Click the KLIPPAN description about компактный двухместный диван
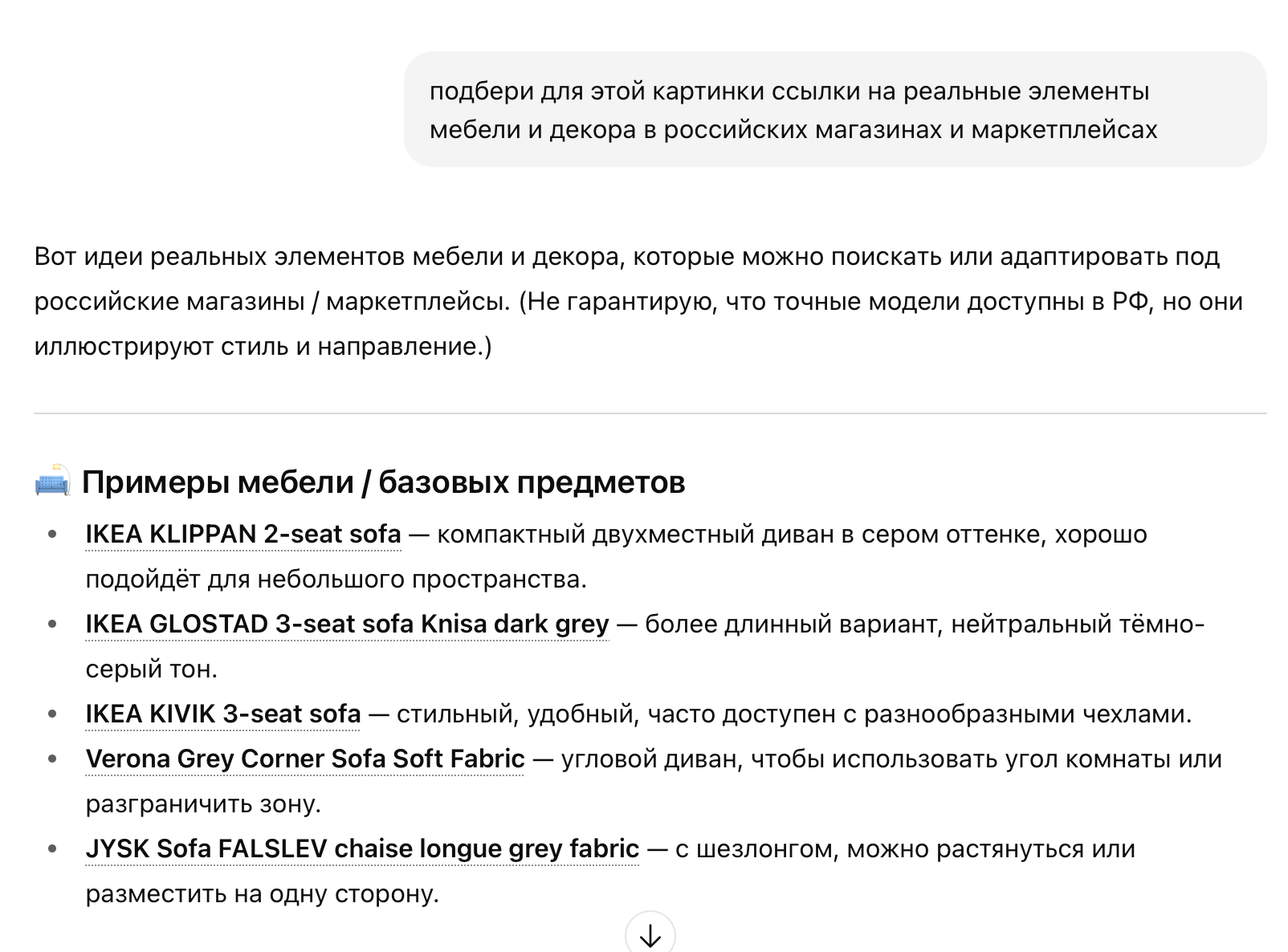 [791, 535]
